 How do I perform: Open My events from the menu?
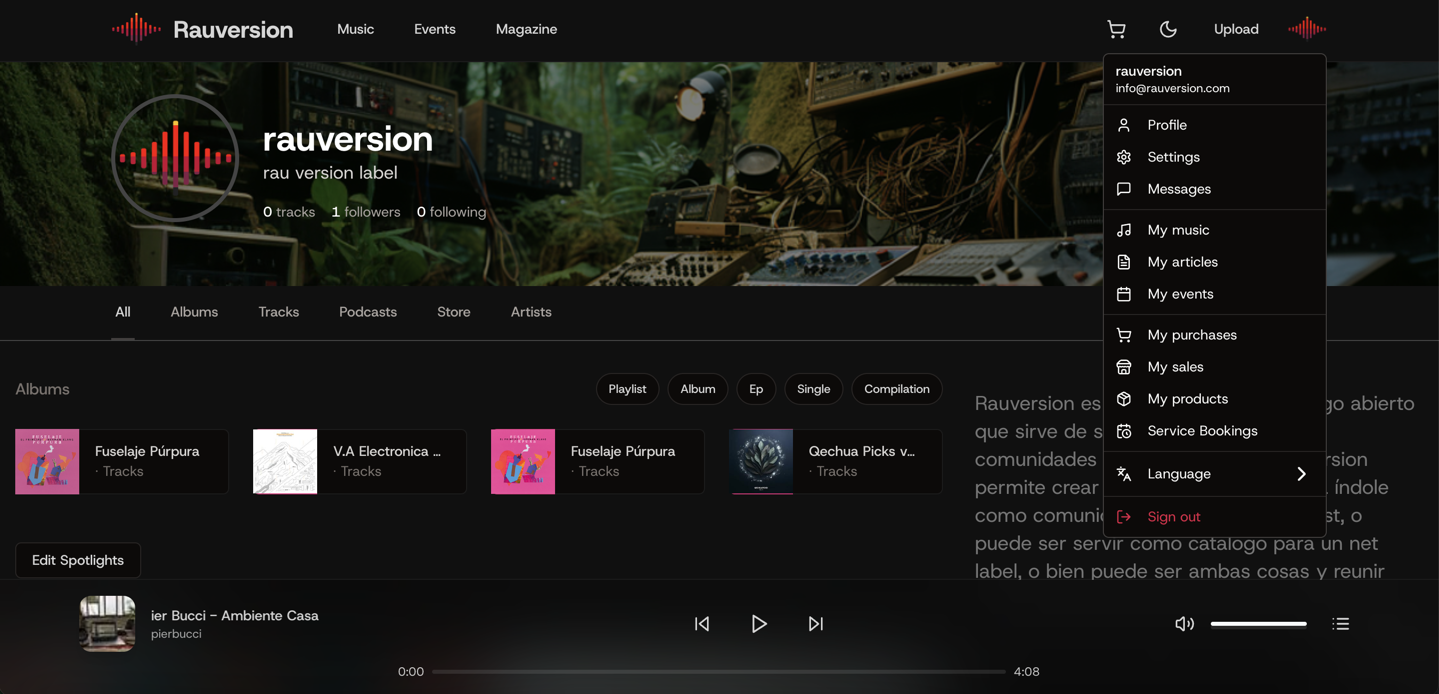click(1180, 293)
